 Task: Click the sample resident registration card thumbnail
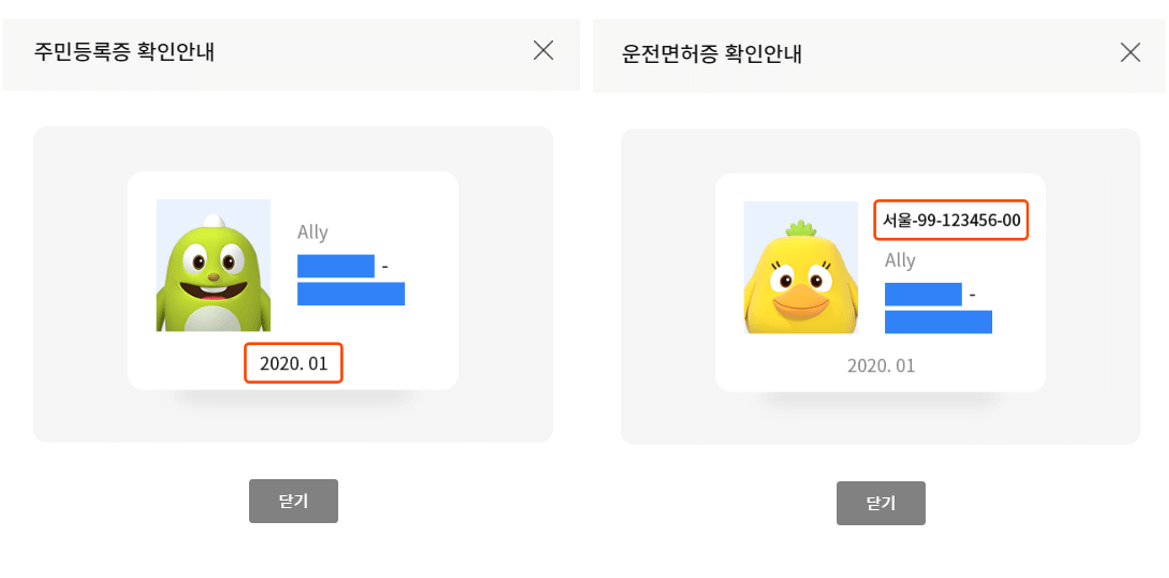click(293, 280)
